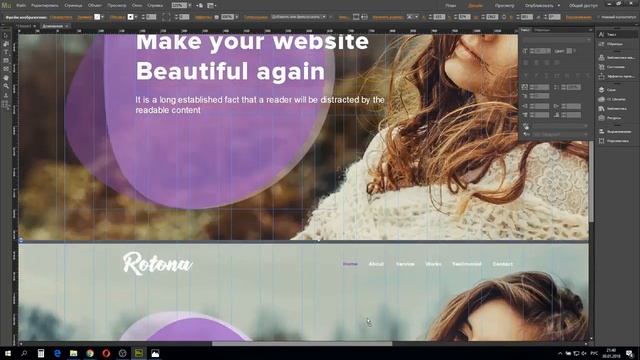Switch to the Просмотр preview mode at top right
The image size is (640, 360).
(x=504, y=6)
